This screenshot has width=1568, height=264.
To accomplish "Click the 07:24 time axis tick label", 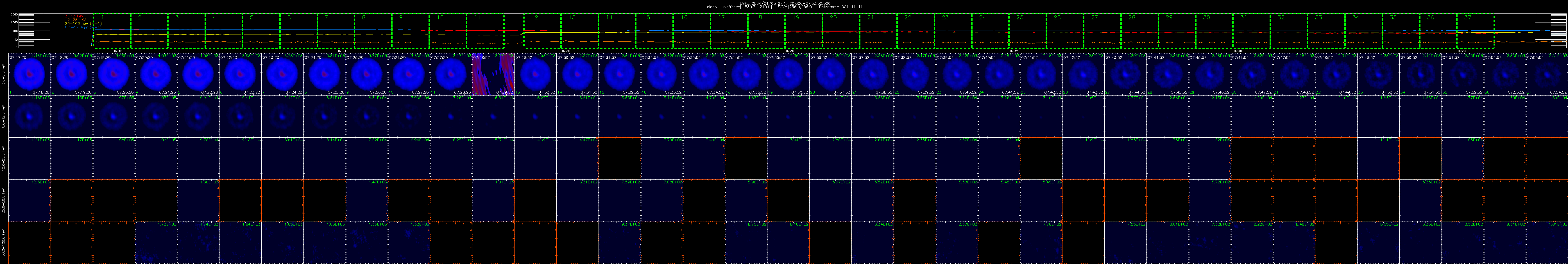I will click(342, 51).
